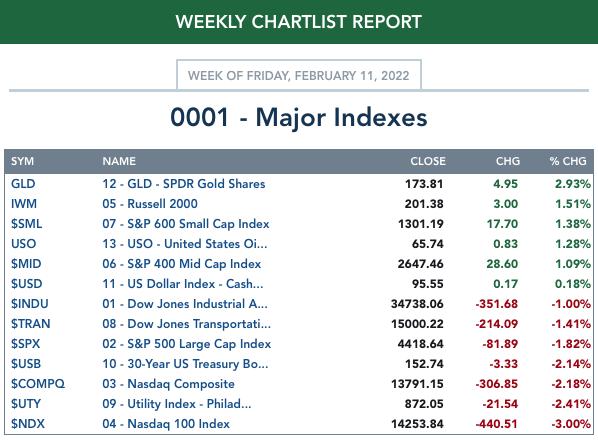Select the Week of Friday, February 11 tab
This screenshot has width=598, height=440.
tap(299, 75)
